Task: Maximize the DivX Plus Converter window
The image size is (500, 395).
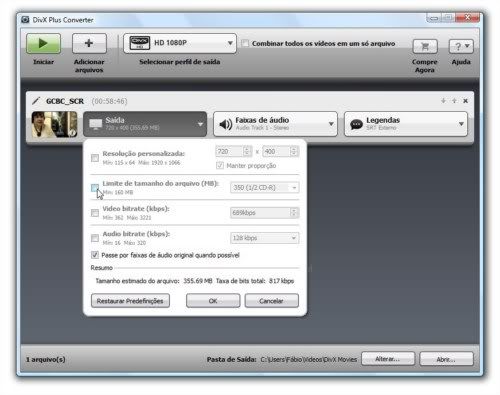Action: (448, 18)
